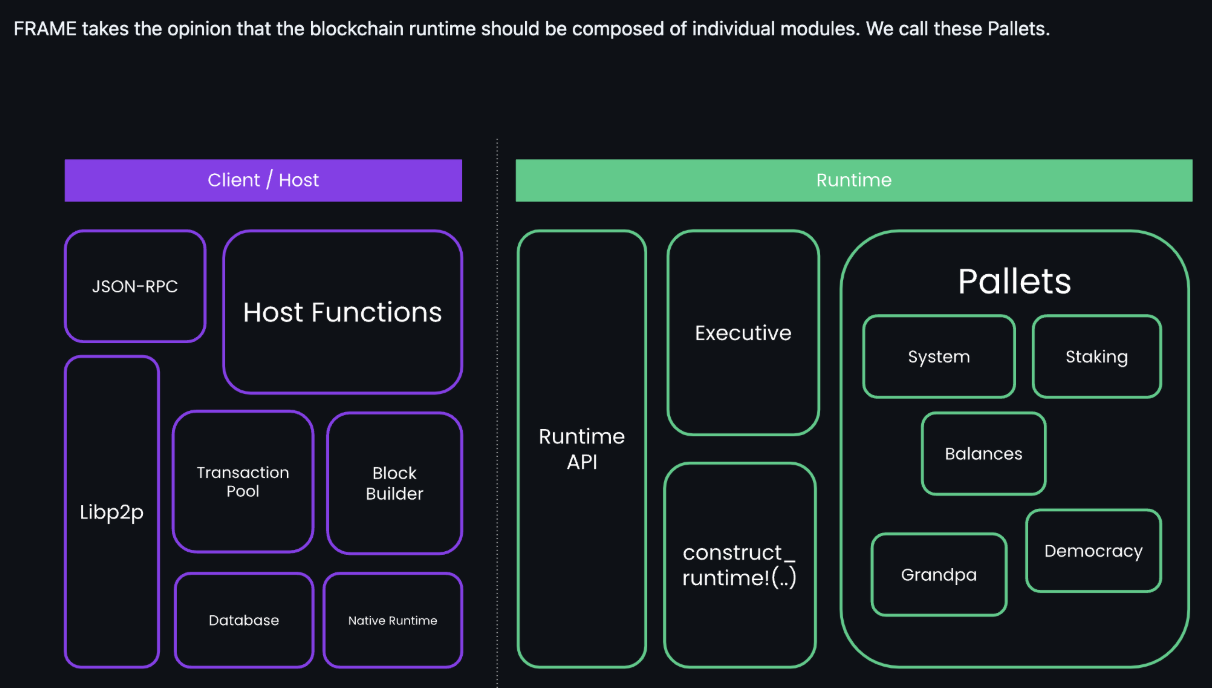Click the Transaction Pool box

coord(243,481)
